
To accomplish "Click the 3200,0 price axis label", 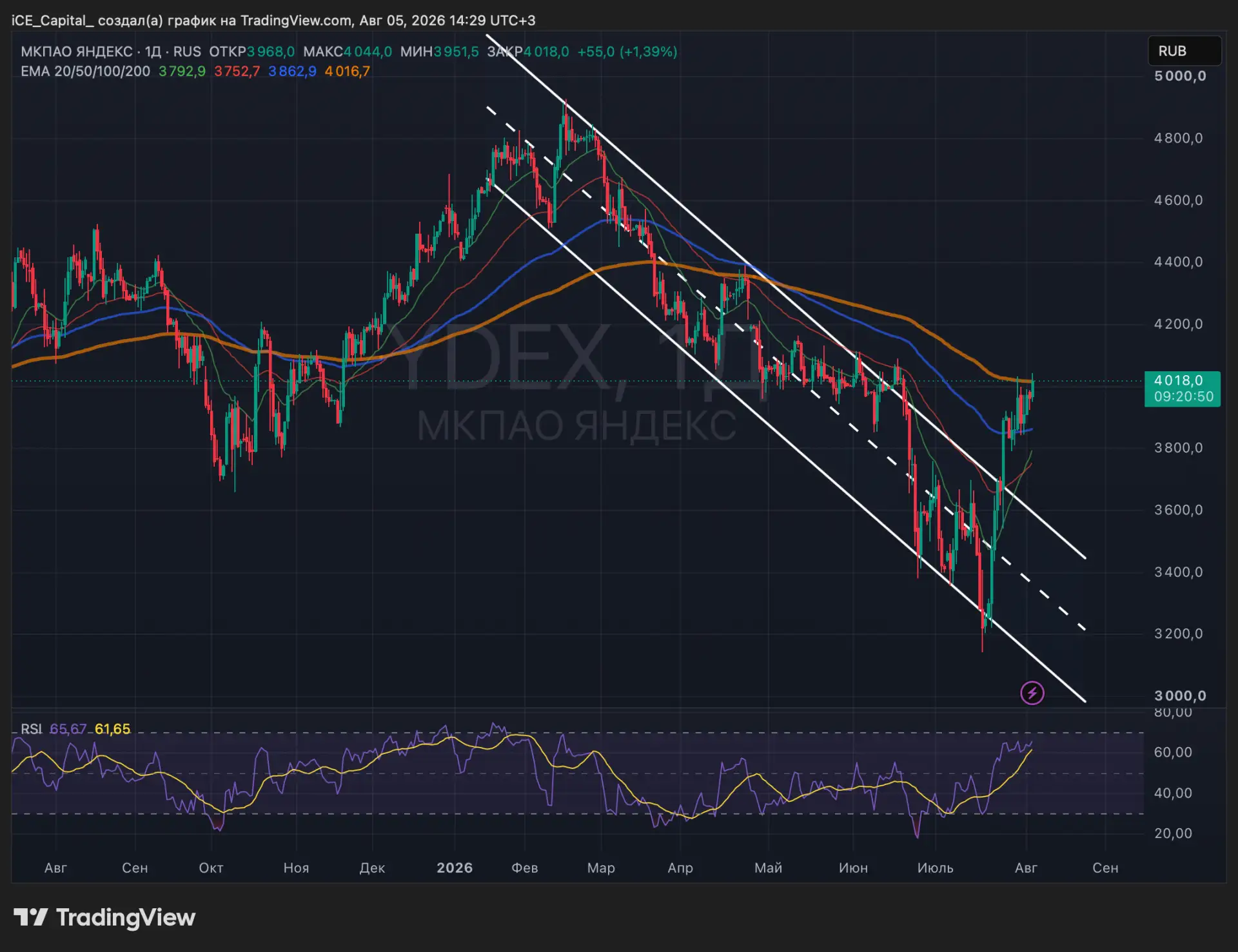I will 1179,634.
